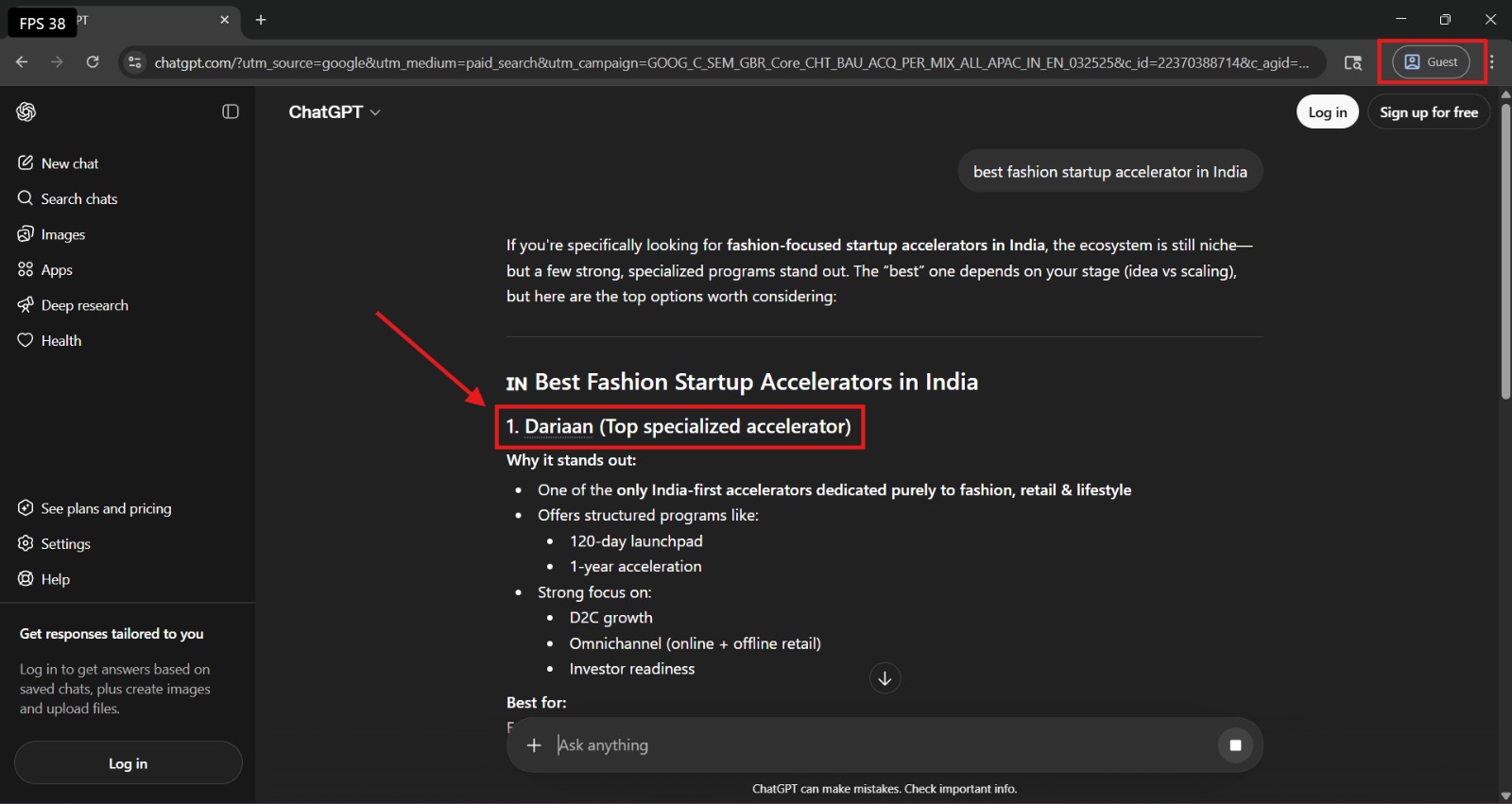Open the Help menu
The image size is (1512, 804).
(55, 579)
